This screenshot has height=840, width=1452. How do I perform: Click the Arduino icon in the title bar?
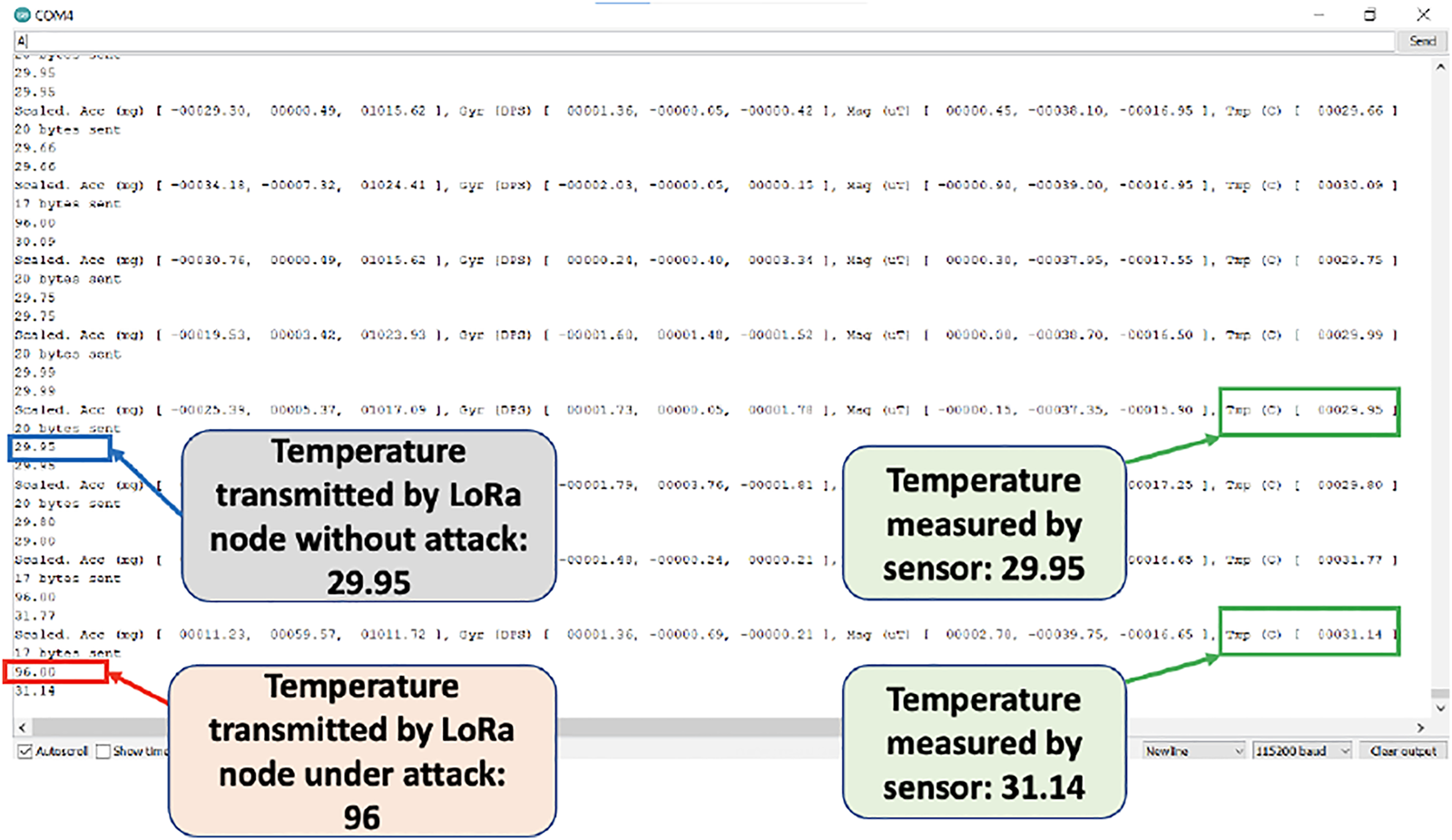point(22,15)
